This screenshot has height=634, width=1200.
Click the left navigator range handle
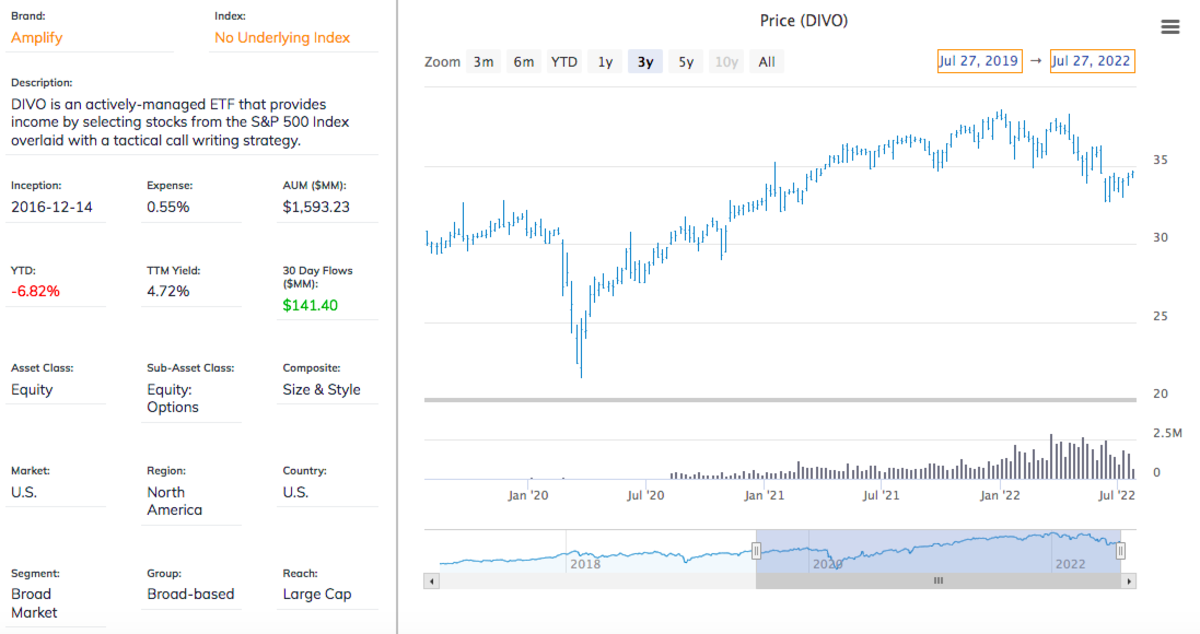(756, 550)
